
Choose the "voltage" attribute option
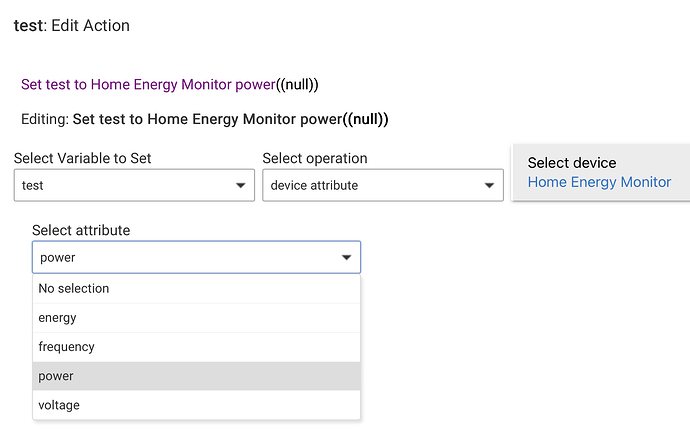point(59,405)
